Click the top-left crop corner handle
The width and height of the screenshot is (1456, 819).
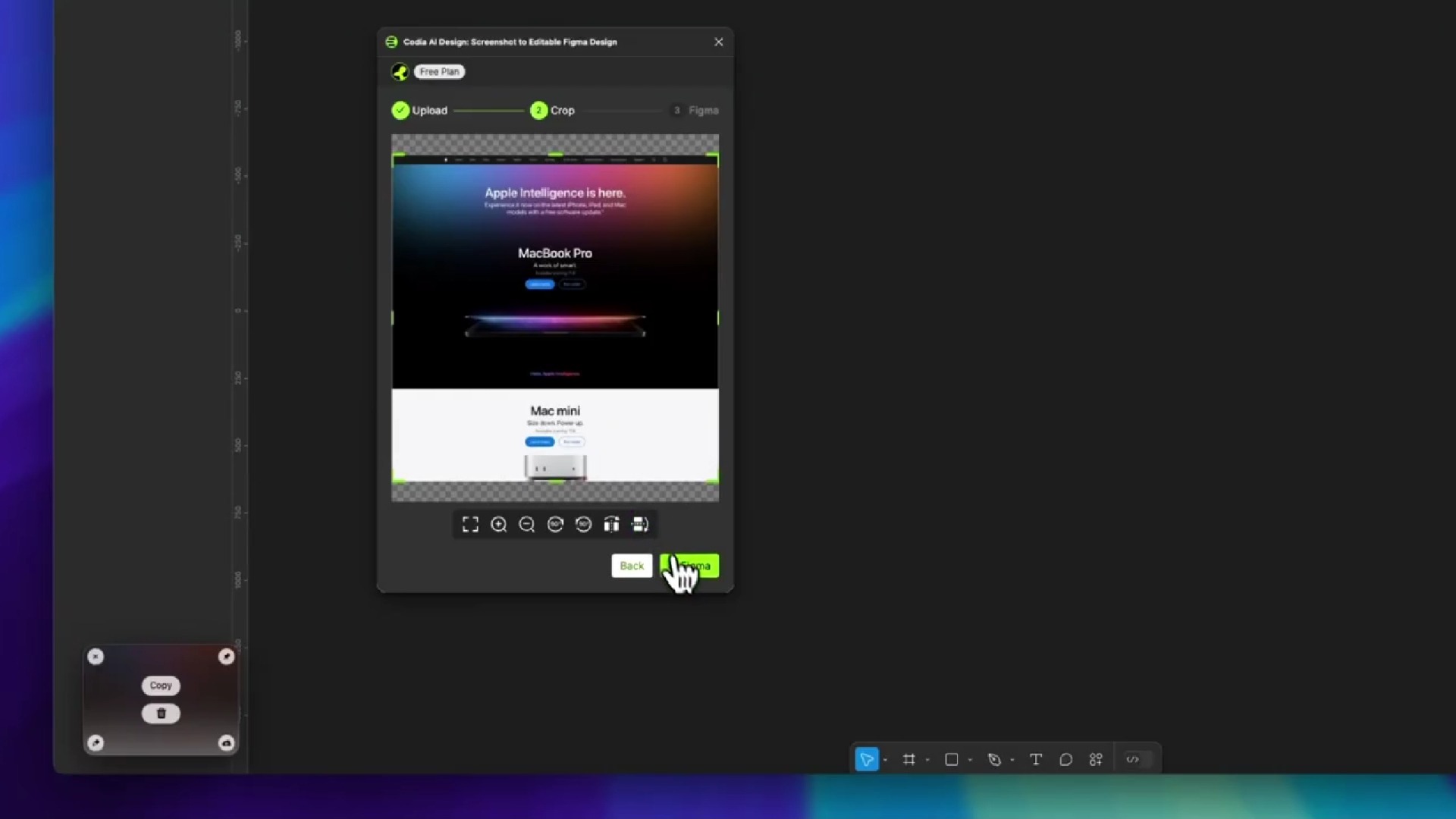397,158
